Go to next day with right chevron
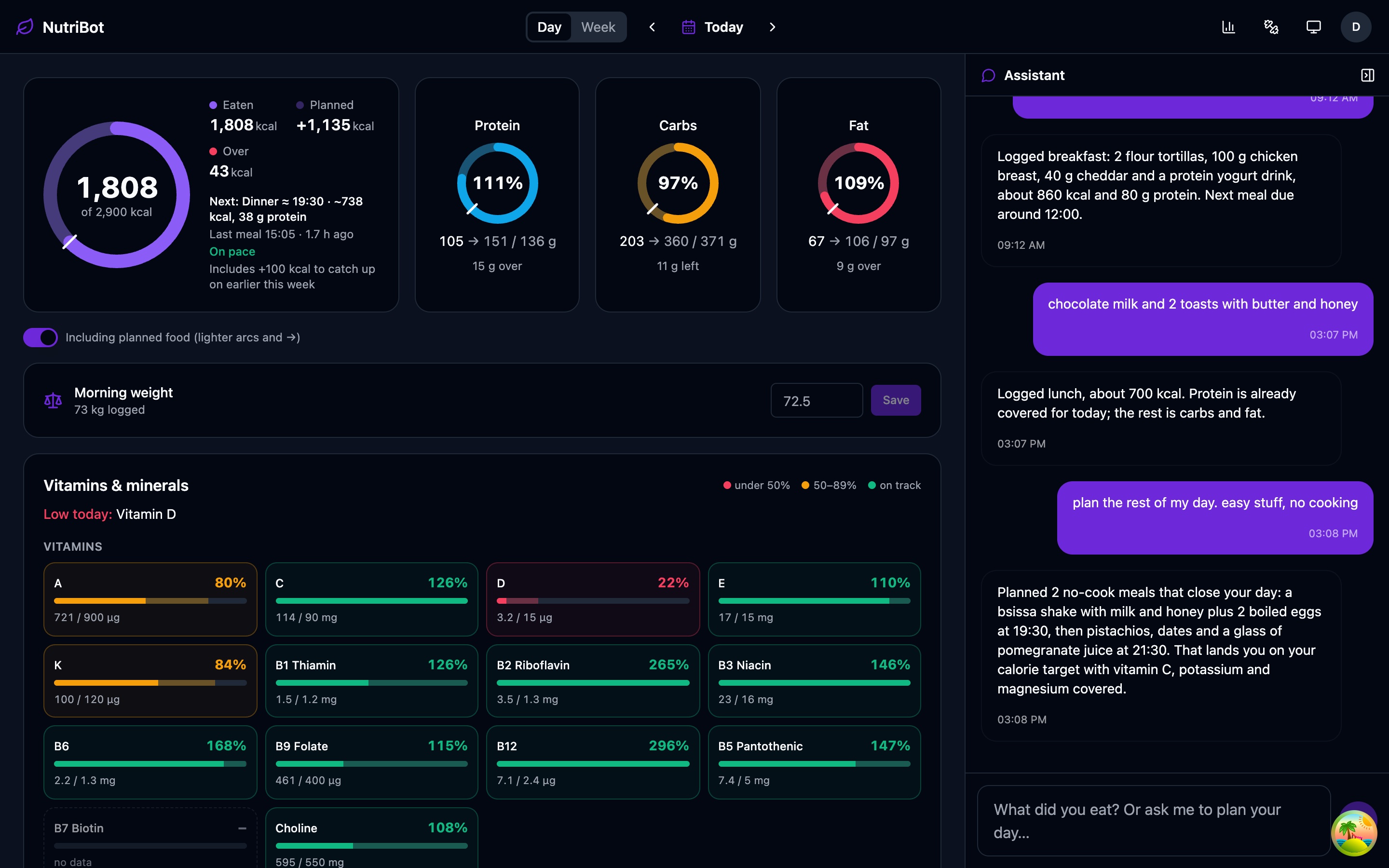This screenshot has width=1389, height=868. tap(772, 27)
